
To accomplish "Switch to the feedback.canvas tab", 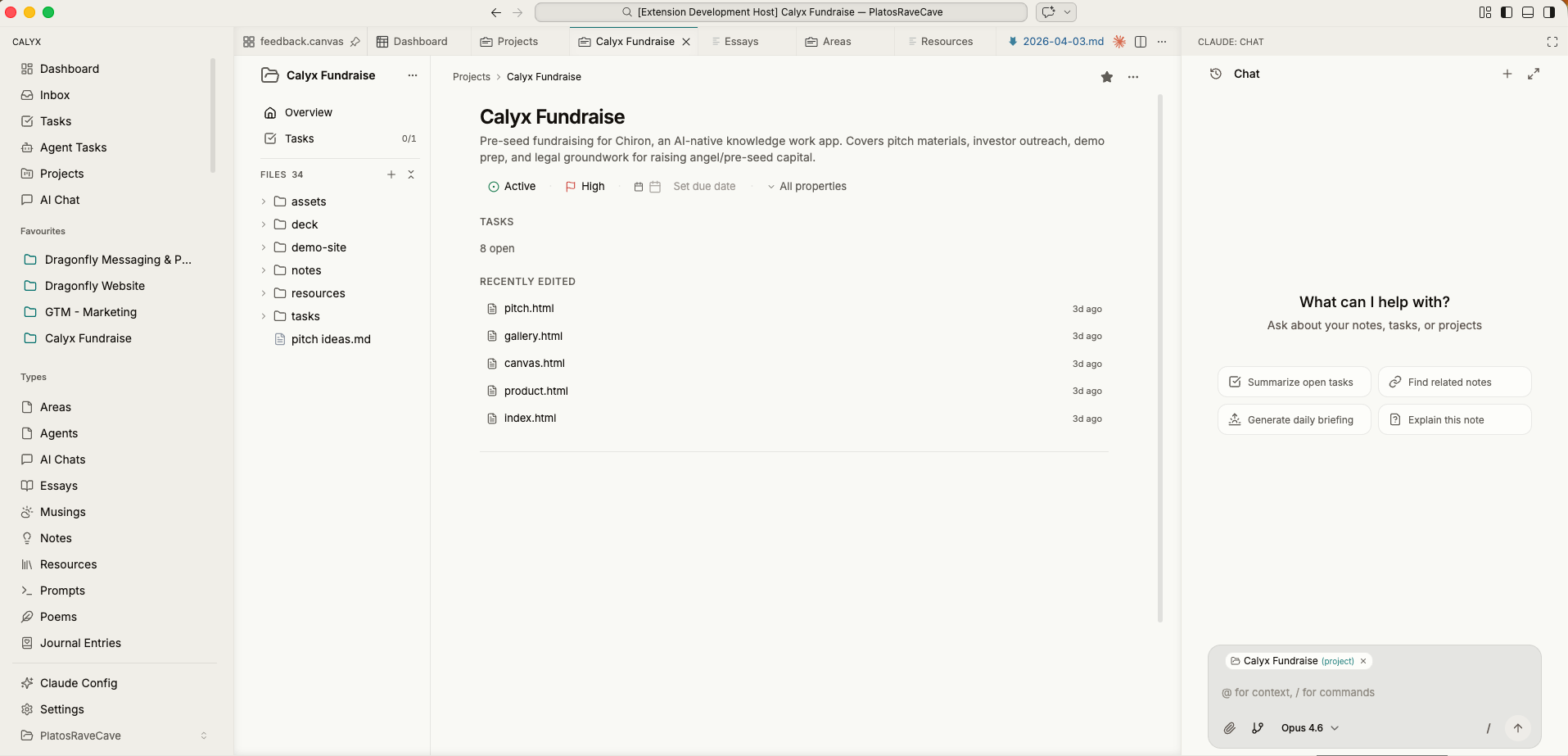I will [x=300, y=42].
